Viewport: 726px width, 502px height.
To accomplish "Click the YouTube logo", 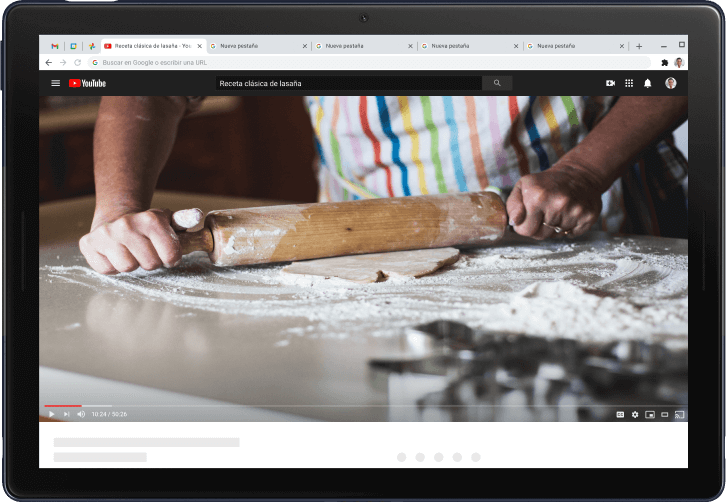I will pyautogui.click(x=87, y=83).
